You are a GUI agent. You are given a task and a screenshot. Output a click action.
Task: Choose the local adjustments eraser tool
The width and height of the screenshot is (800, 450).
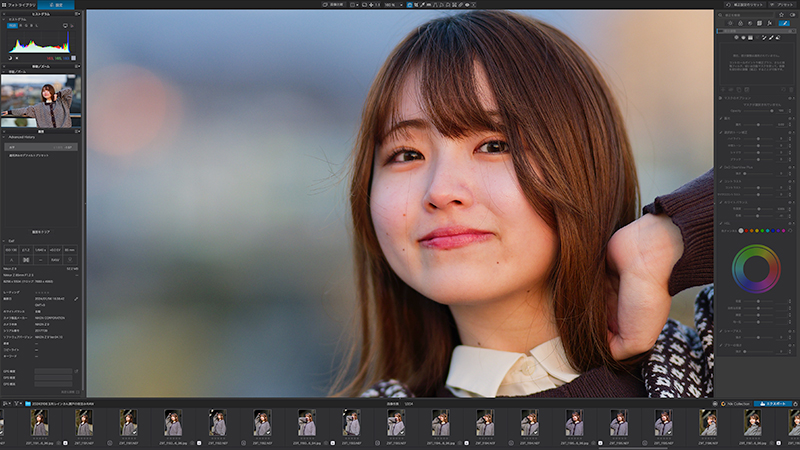[778, 38]
